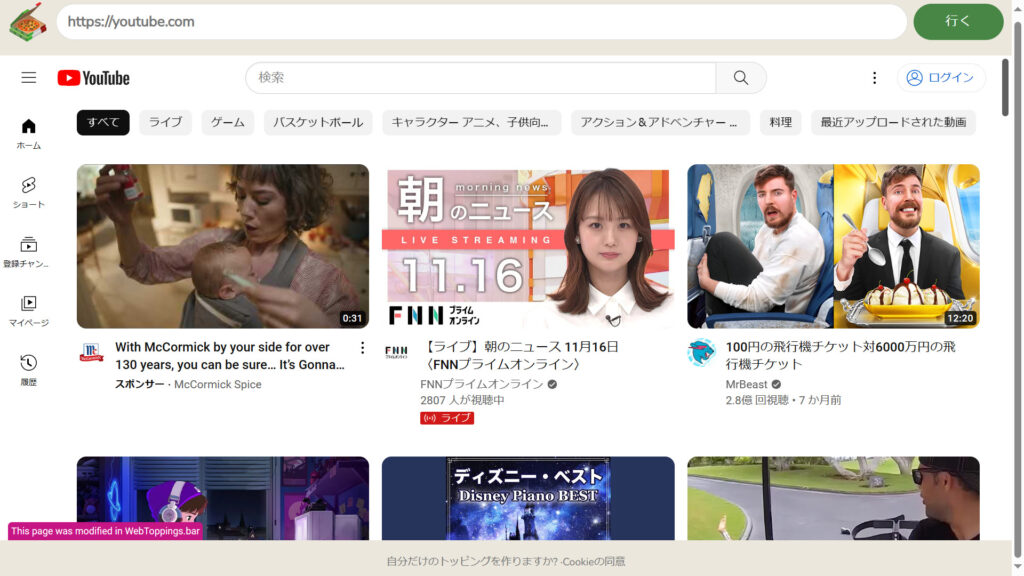Open the YouTube hamburger guide menu
This screenshot has height=576, width=1024.
pos(29,78)
